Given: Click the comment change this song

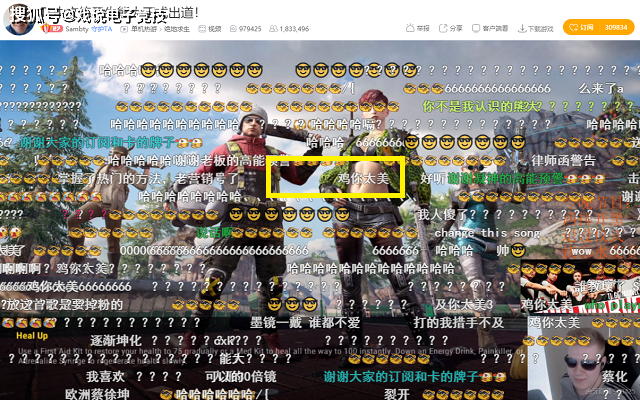Looking at the screenshot, I should pos(487,233).
